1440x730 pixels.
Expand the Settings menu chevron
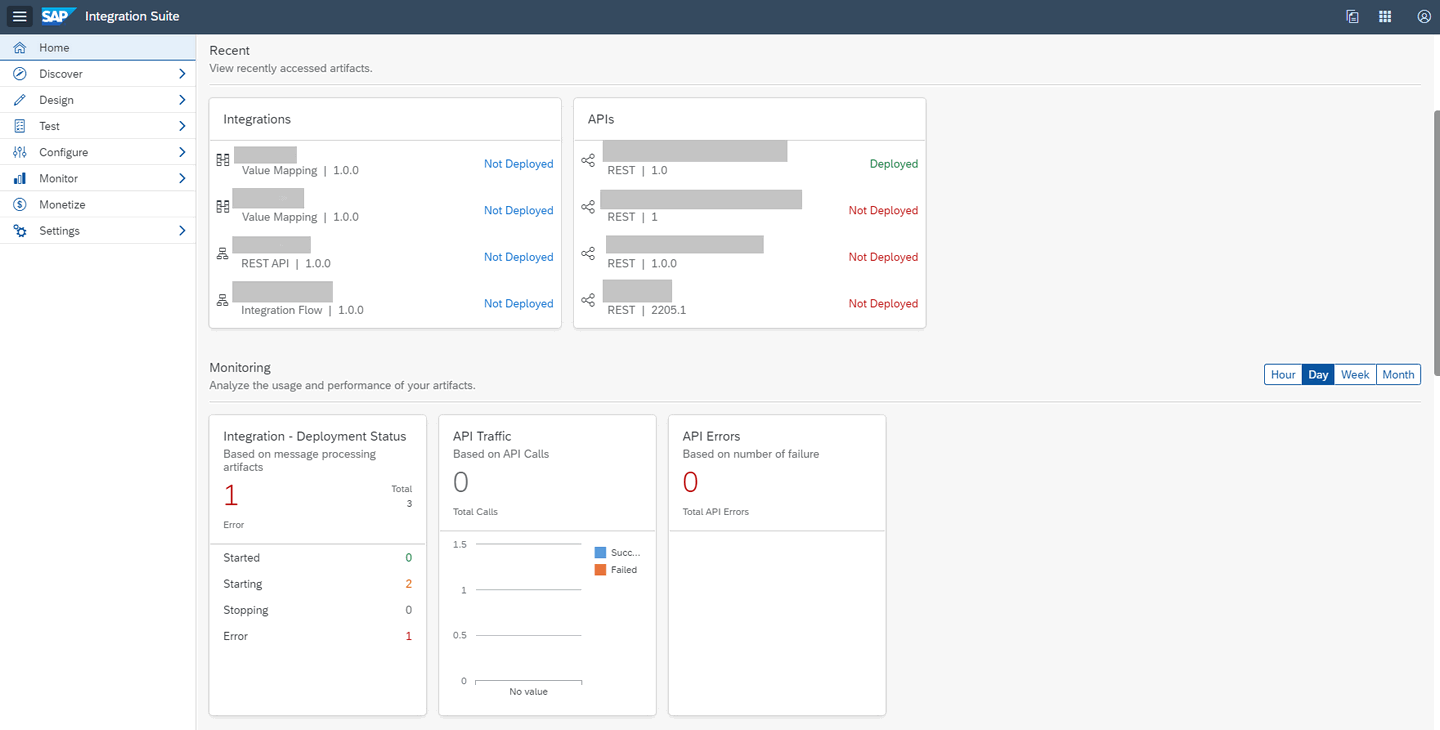[182, 230]
